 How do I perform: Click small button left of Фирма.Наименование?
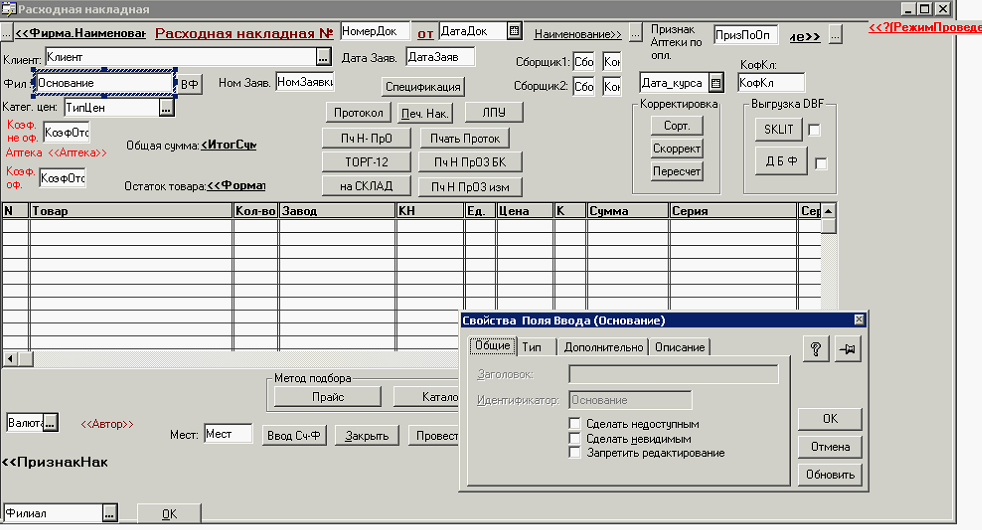click(x=6, y=32)
